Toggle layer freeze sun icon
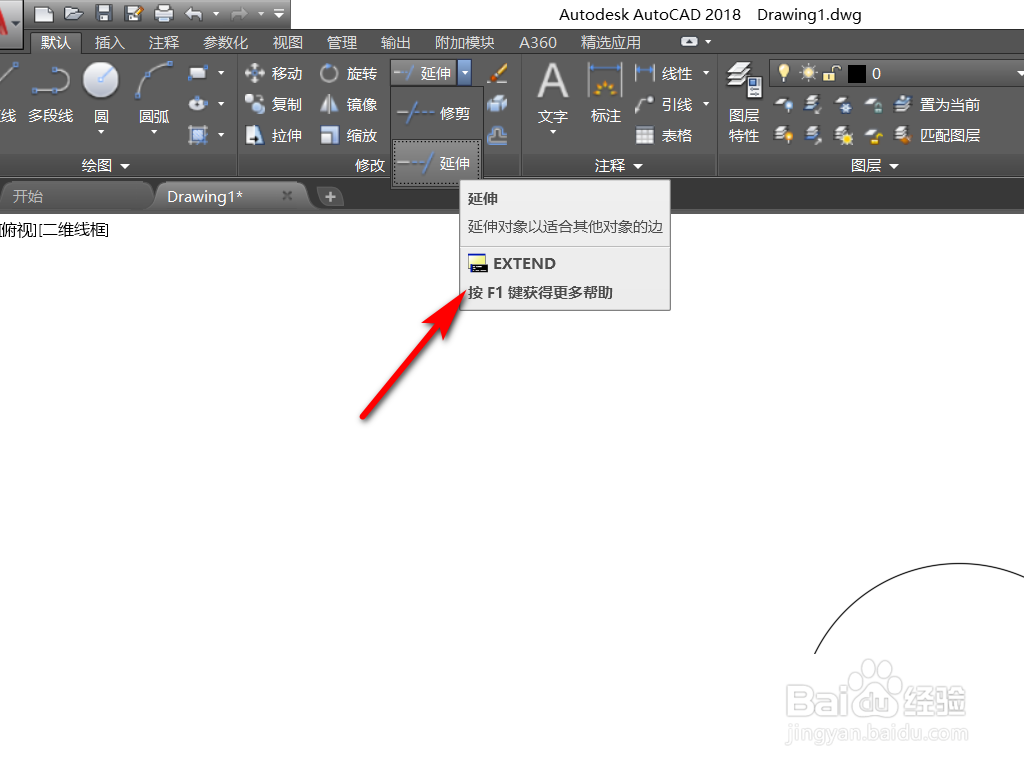 [x=808, y=73]
